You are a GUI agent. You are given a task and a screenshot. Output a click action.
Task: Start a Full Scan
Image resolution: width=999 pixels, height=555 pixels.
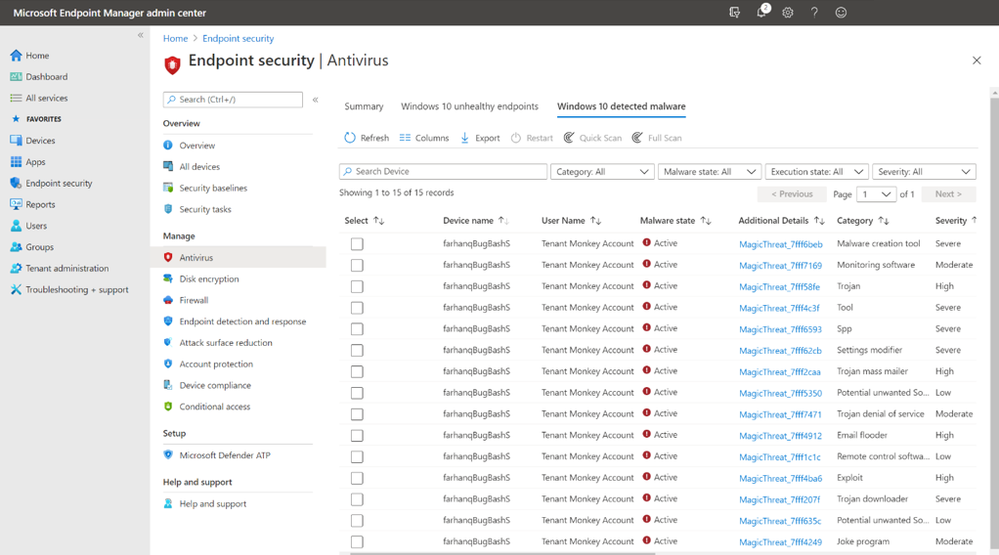point(657,138)
